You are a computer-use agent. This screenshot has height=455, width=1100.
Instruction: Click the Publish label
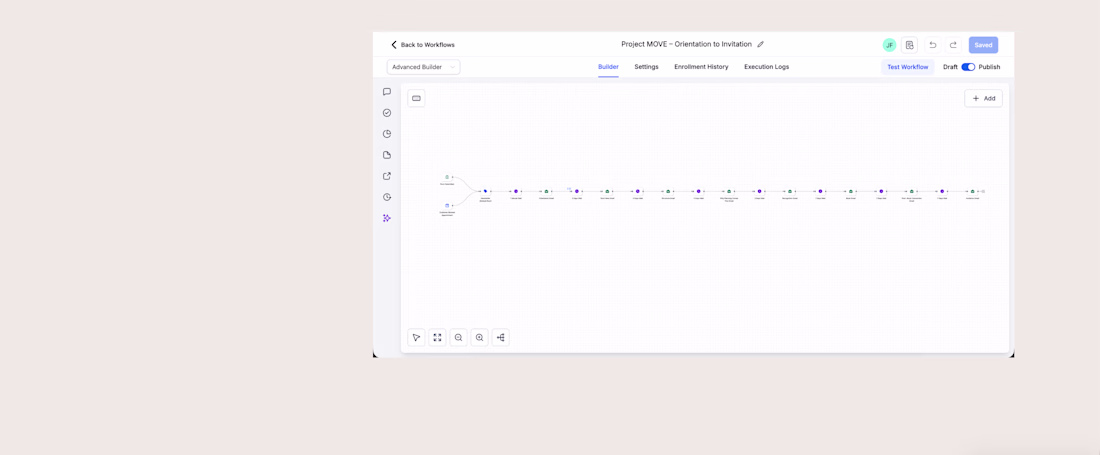click(989, 67)
